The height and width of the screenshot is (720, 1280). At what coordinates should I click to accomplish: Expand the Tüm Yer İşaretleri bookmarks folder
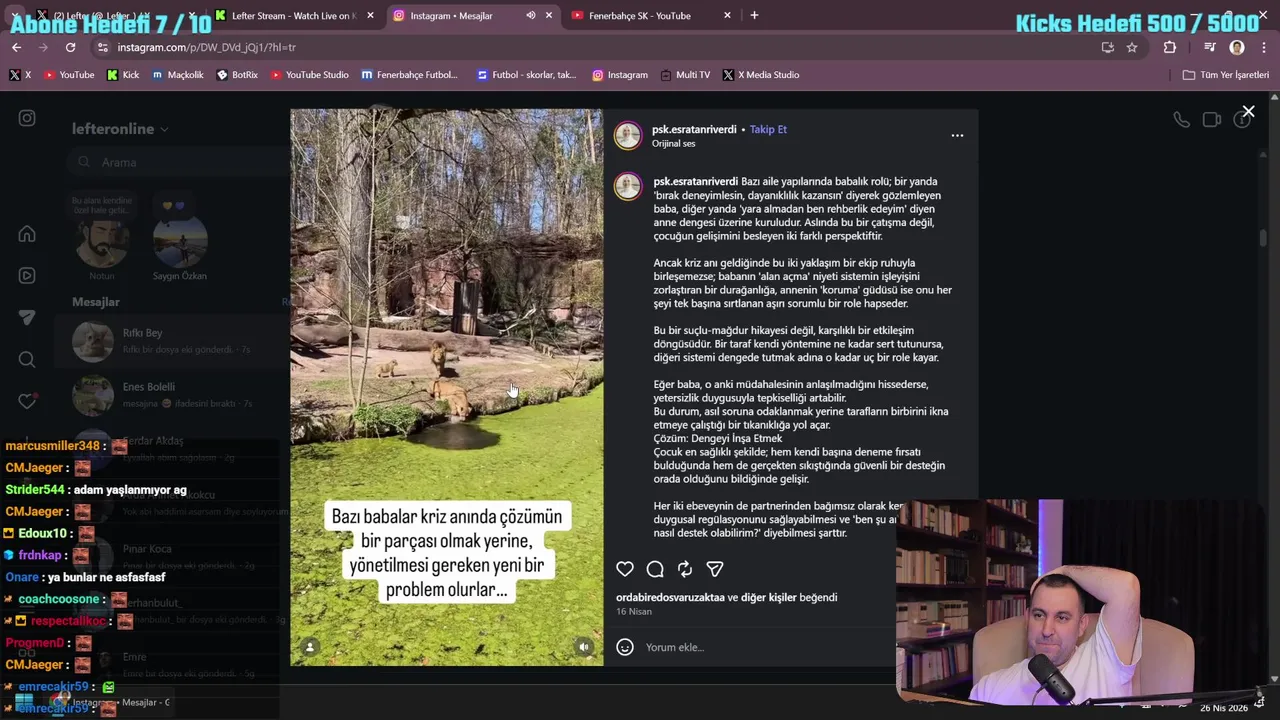pyautogui.click(x=1226, y=75)
